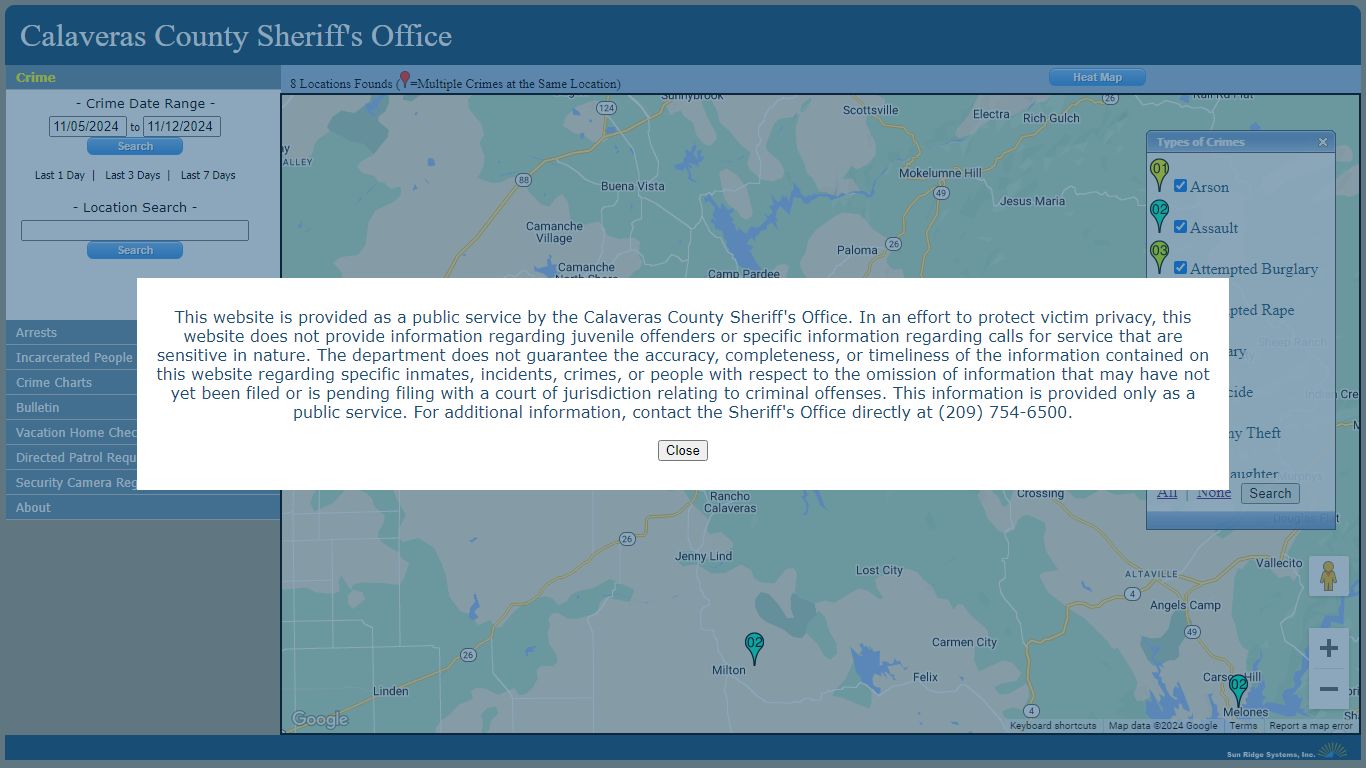The image size is (1366, 768).
Task: Click the Types of Crimes panel title
Action: click(1200, 142)
